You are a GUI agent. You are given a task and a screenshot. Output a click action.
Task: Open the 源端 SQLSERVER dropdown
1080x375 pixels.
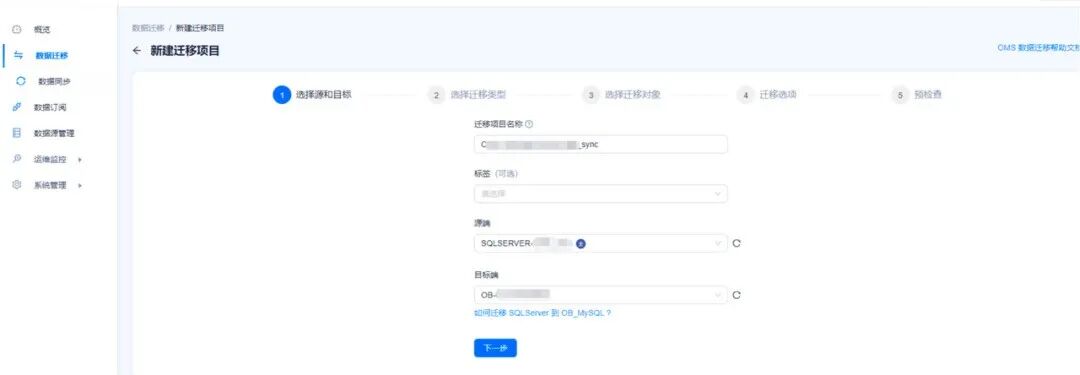[x=601, y=243]
